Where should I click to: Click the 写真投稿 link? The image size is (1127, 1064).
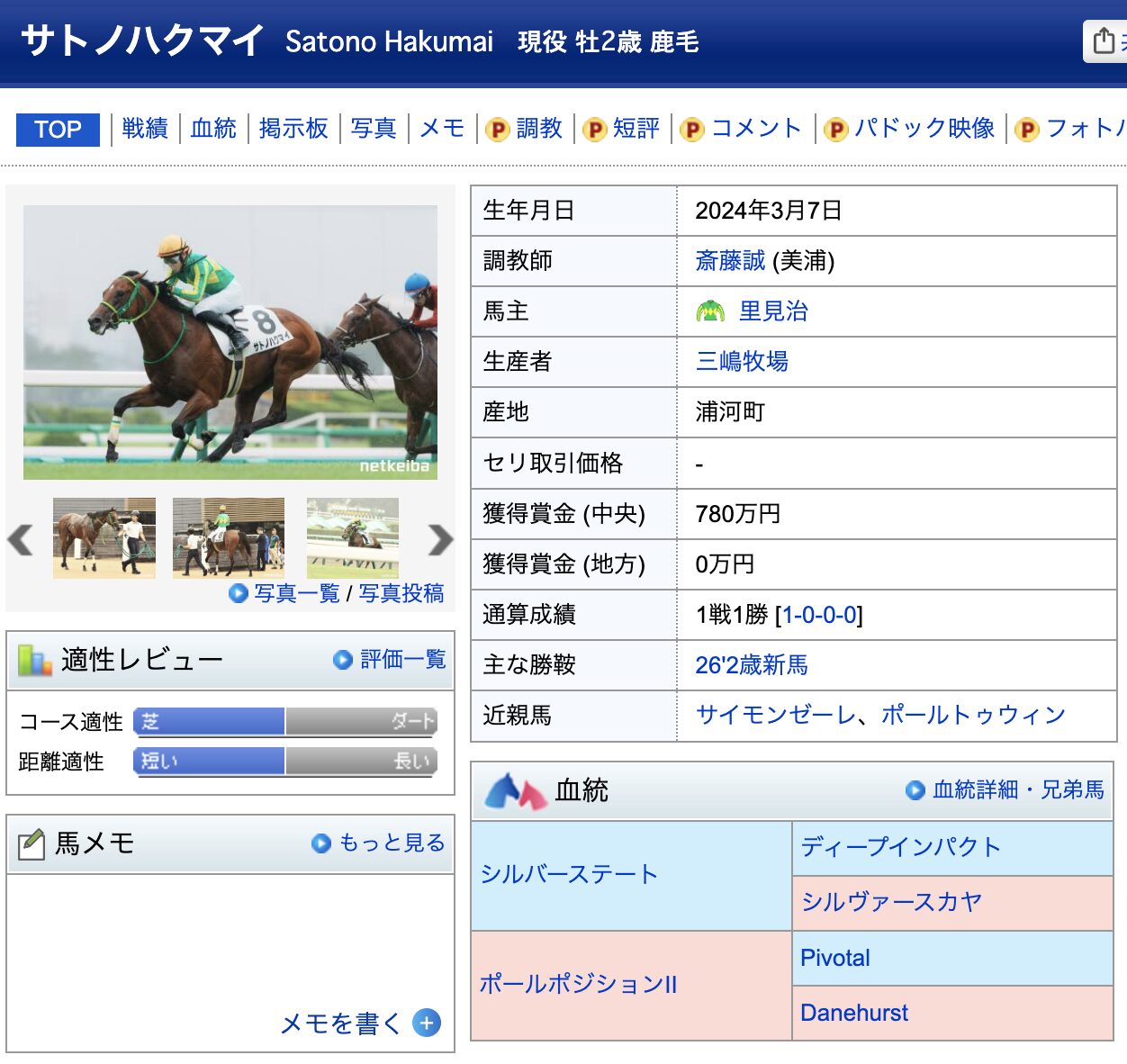pos(401,593)
